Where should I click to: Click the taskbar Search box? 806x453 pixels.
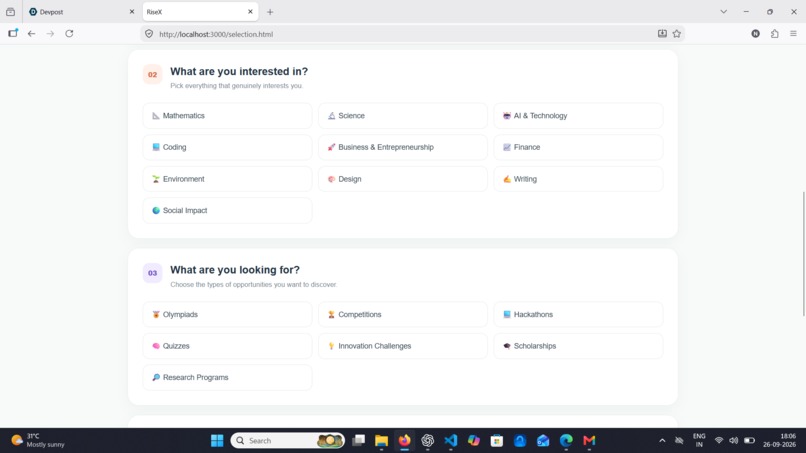click(287, 441)
